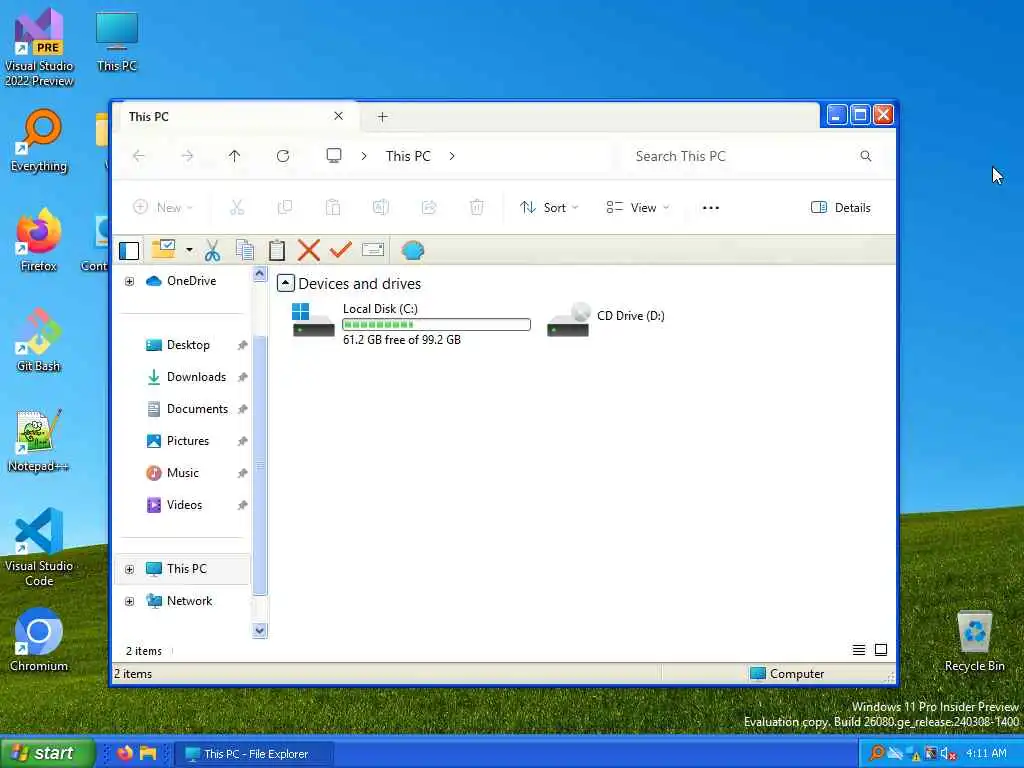
Task: Collapse the Devices and drives group
Action: click(x=285, y=283)
